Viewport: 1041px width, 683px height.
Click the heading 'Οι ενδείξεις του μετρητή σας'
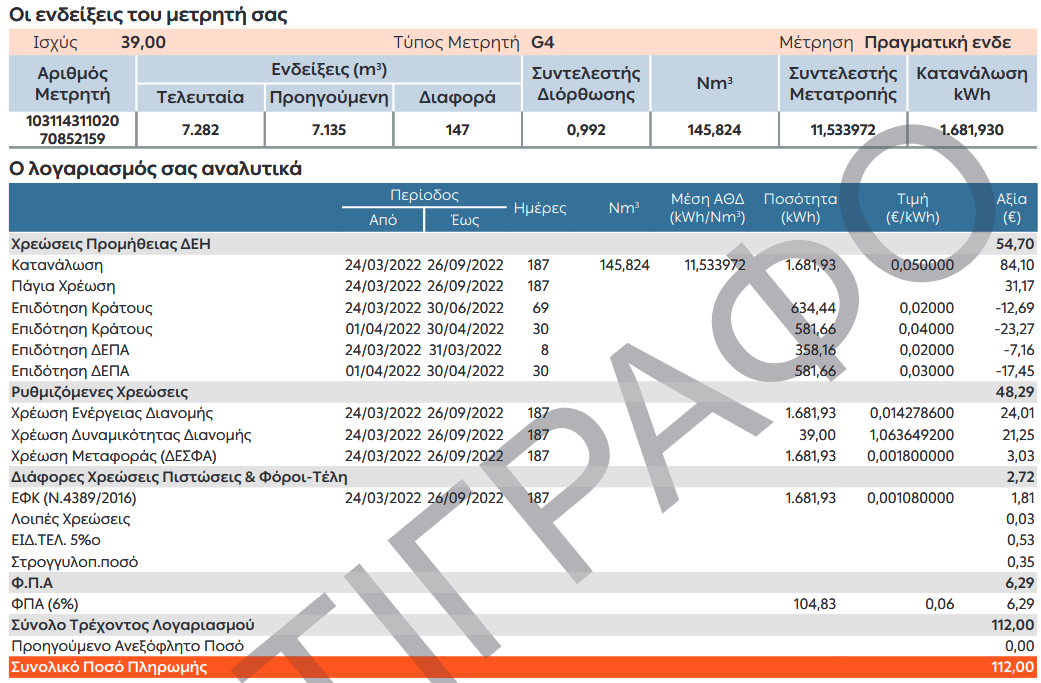148,15
